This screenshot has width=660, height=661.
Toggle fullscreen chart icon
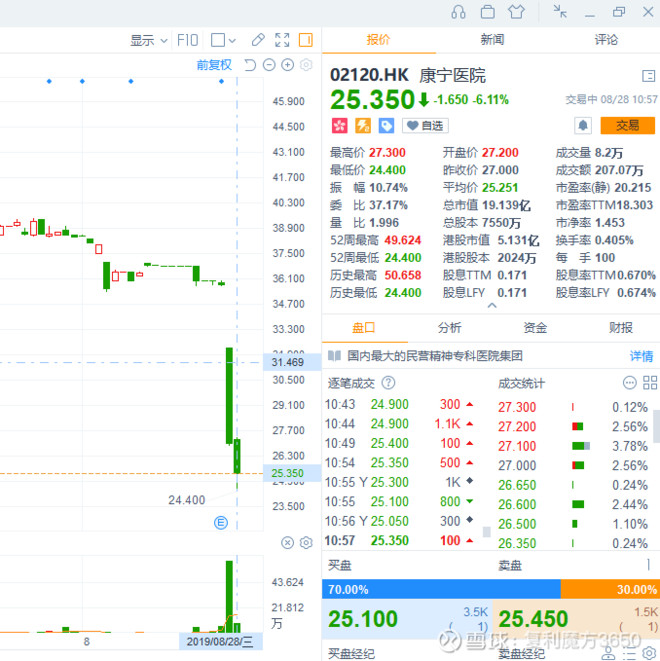[x=282, y=40]
